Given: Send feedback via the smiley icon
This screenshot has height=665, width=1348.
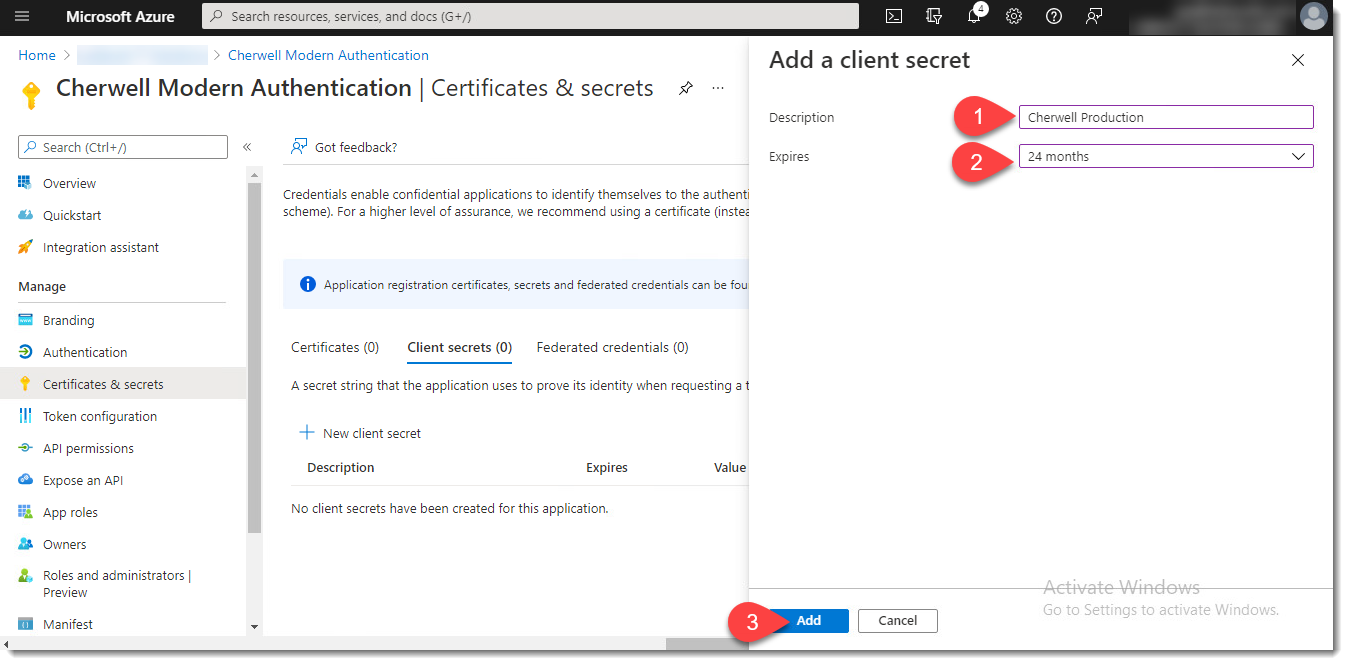Looking at the screenshot, I should tap(1093, 16).
